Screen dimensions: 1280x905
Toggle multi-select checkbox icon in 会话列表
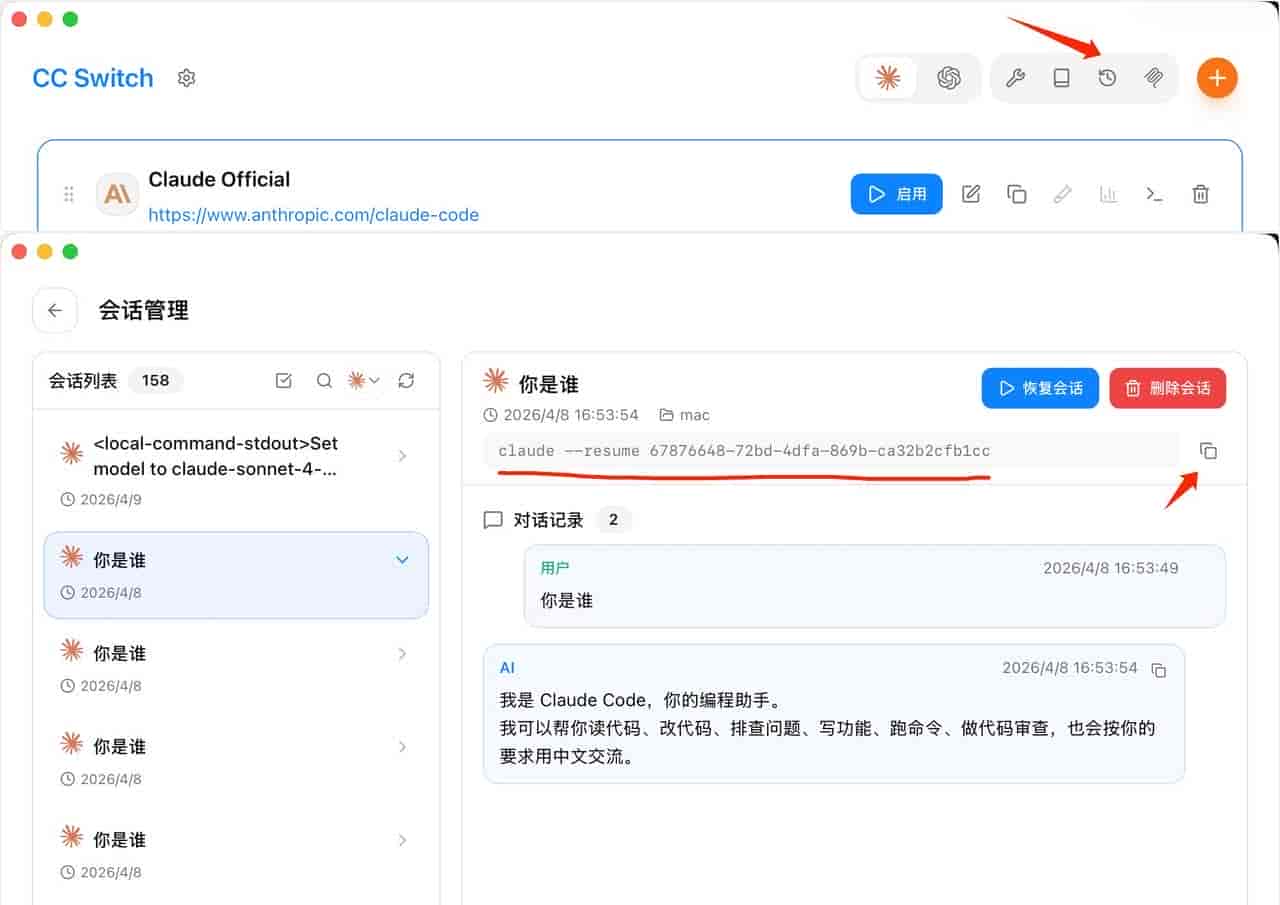pyautogui.click(x=283, y=380)
